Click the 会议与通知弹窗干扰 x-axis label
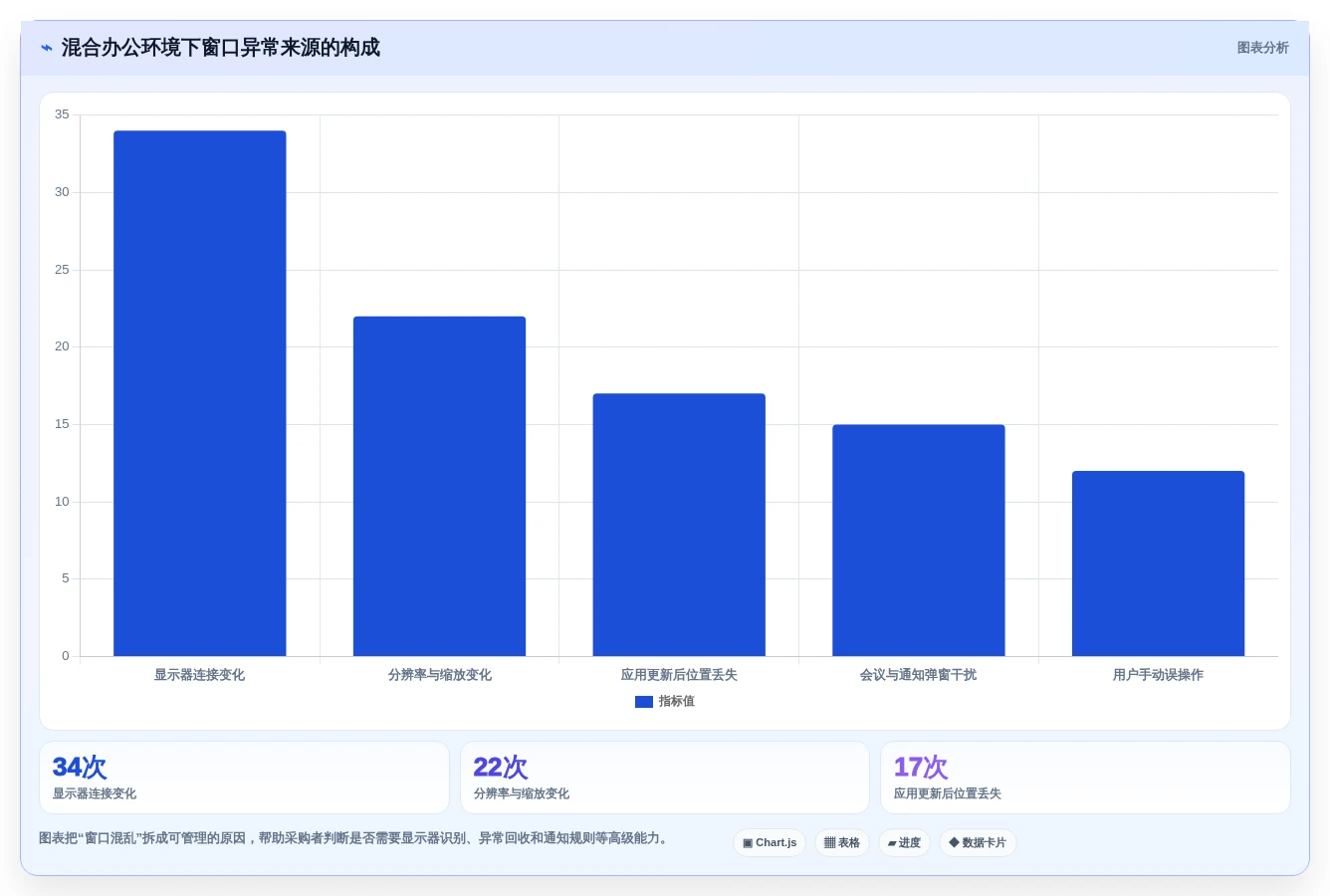Image resolution: width=1330 pixels, height=896 pixels. pos(919,675)
